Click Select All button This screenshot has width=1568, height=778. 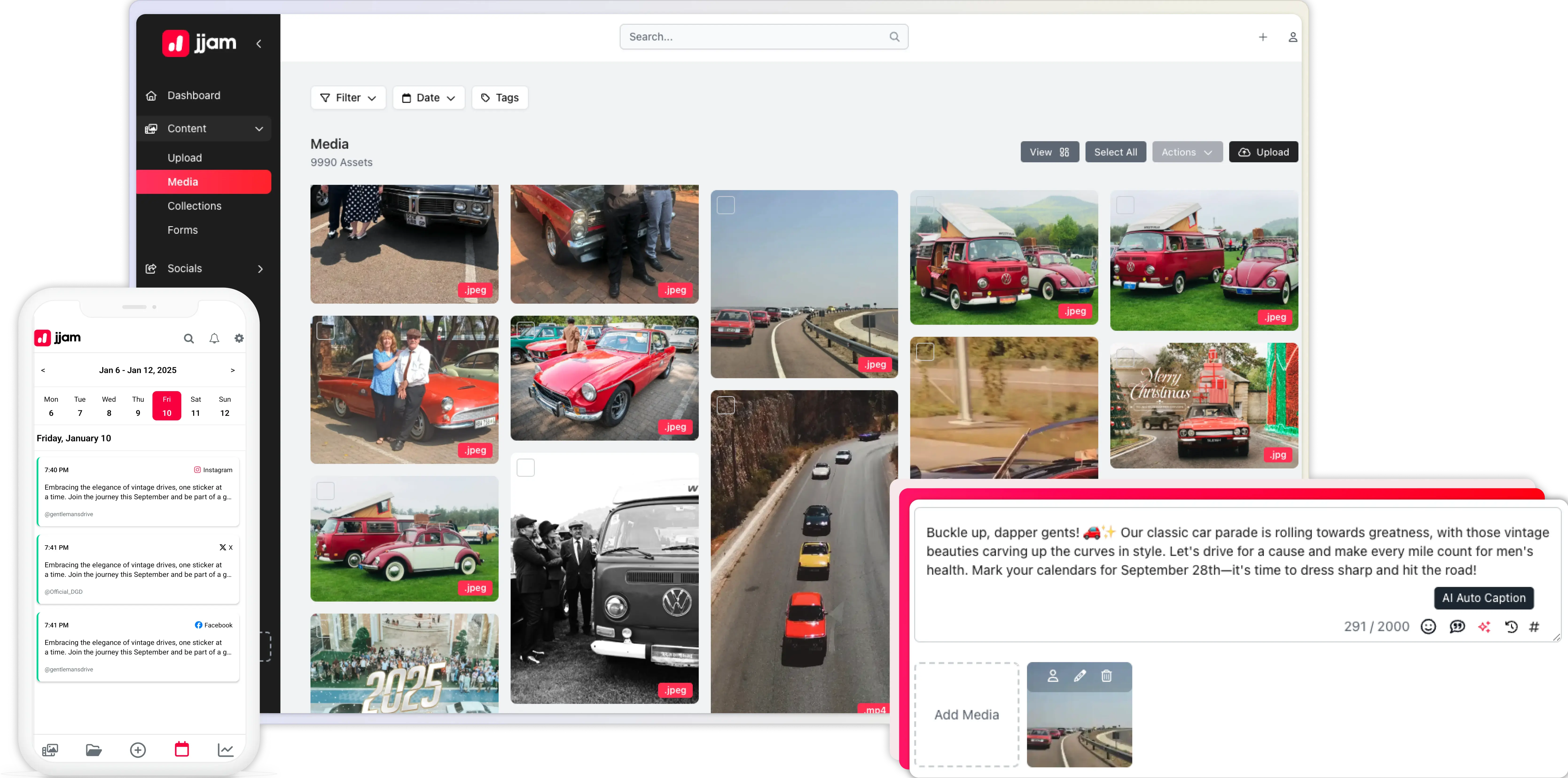tap(1115, 152)
